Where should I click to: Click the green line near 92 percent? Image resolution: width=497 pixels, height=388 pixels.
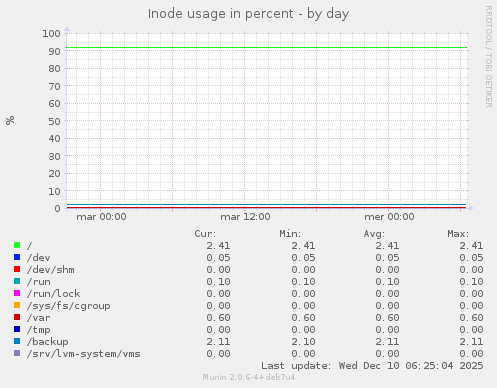pyautogui.click(x=267, y=48)
